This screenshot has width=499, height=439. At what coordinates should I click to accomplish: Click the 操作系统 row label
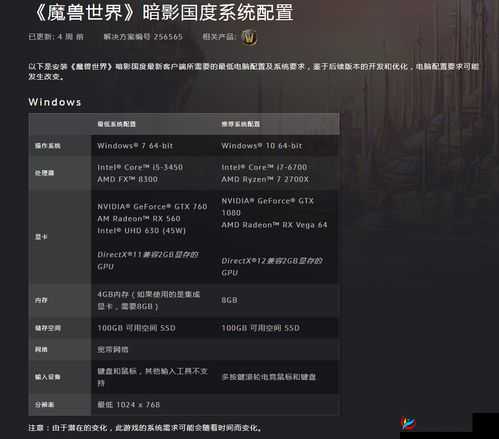(x=48, y=146)
